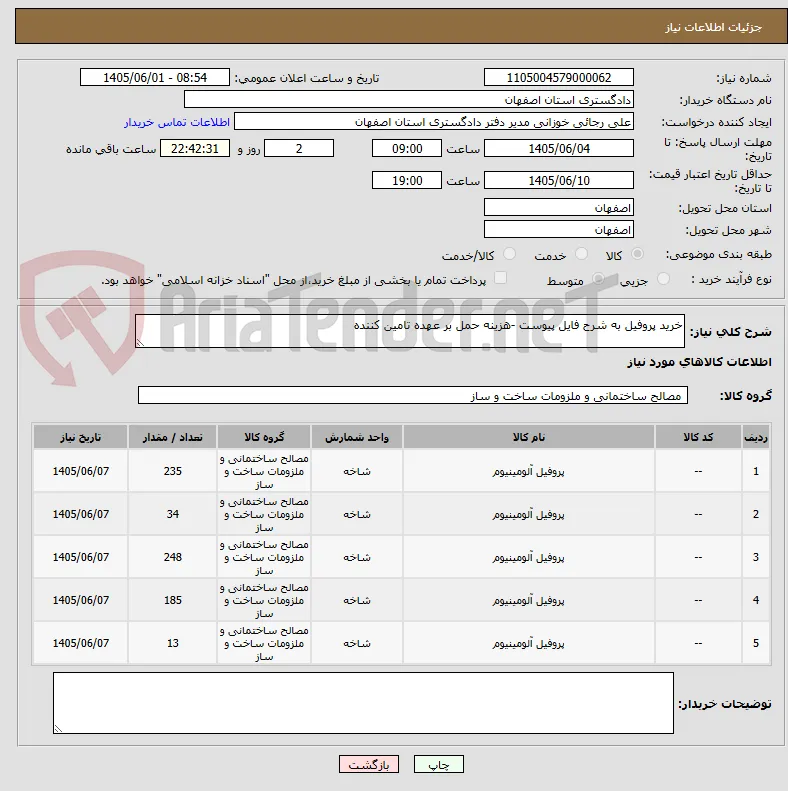Viewport: 788px width, 791px height.
Task: Click the شاخه unit cell in row 2
Action: pos(357,514)
